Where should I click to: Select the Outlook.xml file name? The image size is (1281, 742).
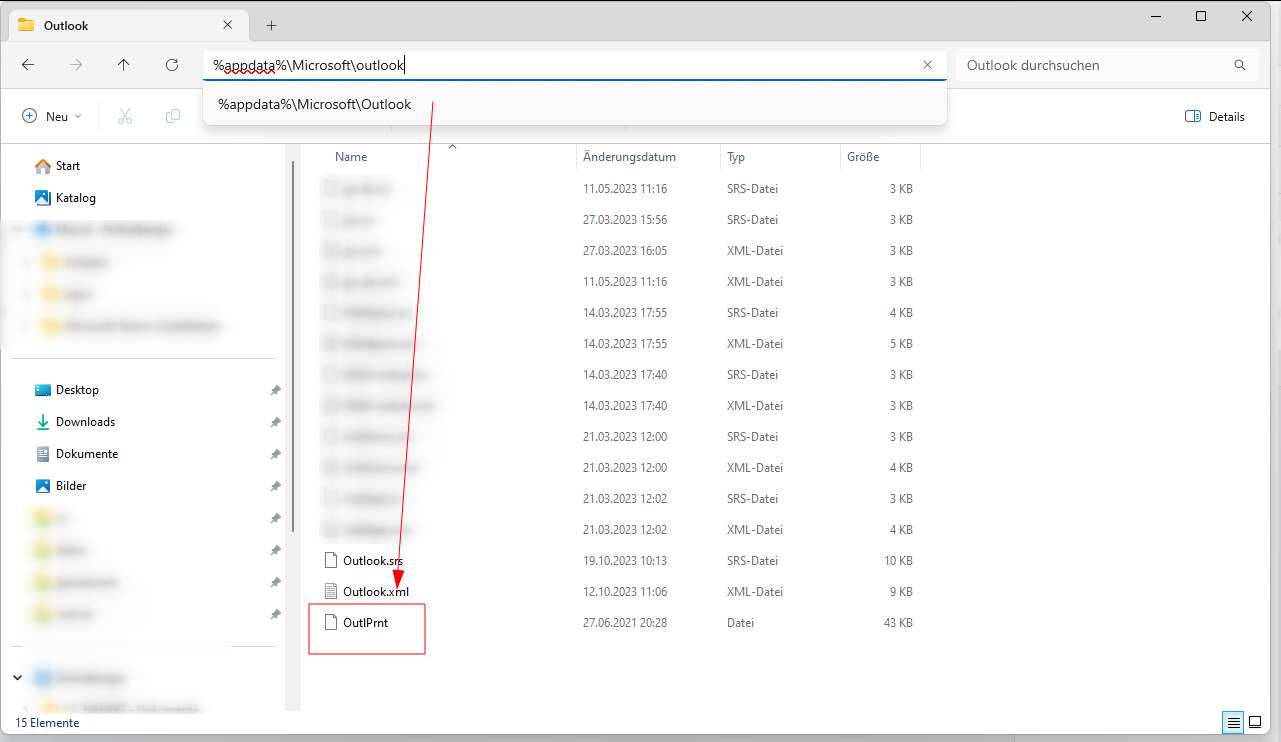point(376,591)
